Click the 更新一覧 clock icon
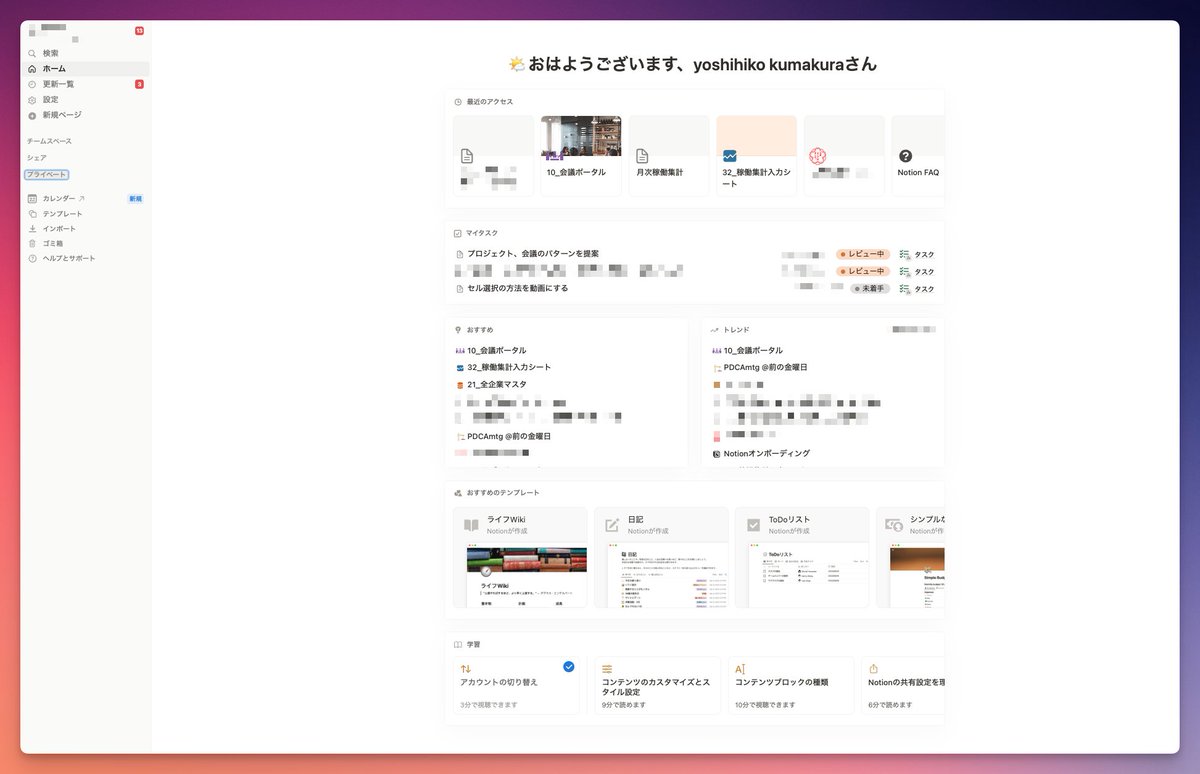Viewport: 1200px width, 774px height. 32,84
